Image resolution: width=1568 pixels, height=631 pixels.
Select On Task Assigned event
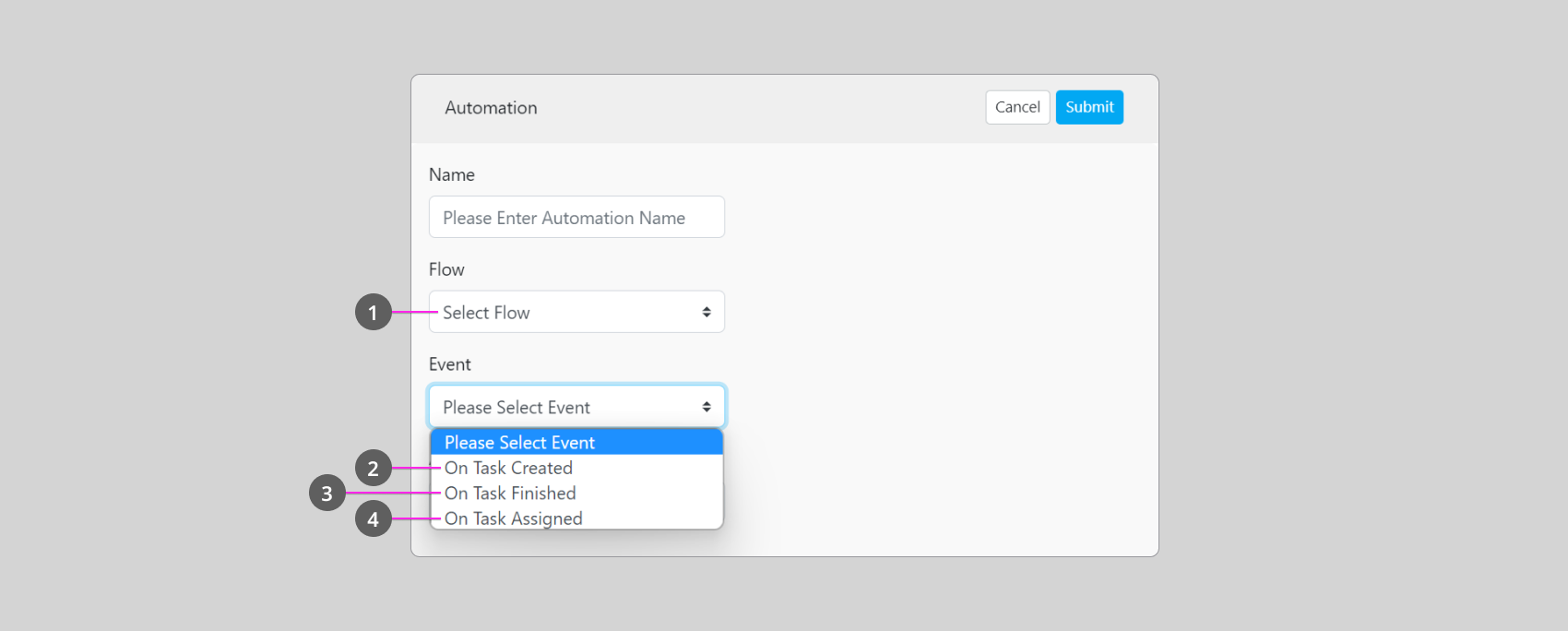click(576, 518)
